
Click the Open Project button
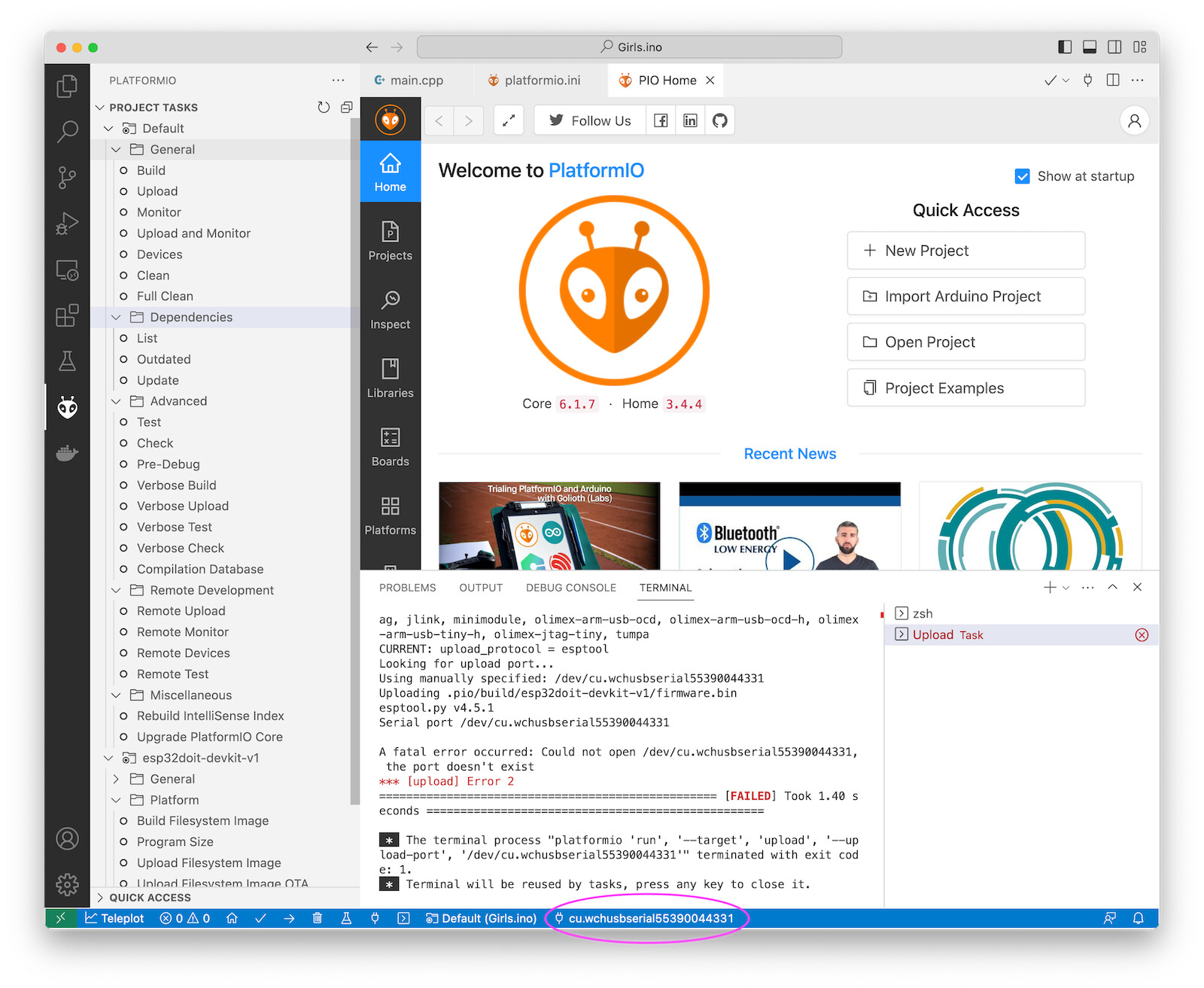point(965,342)
